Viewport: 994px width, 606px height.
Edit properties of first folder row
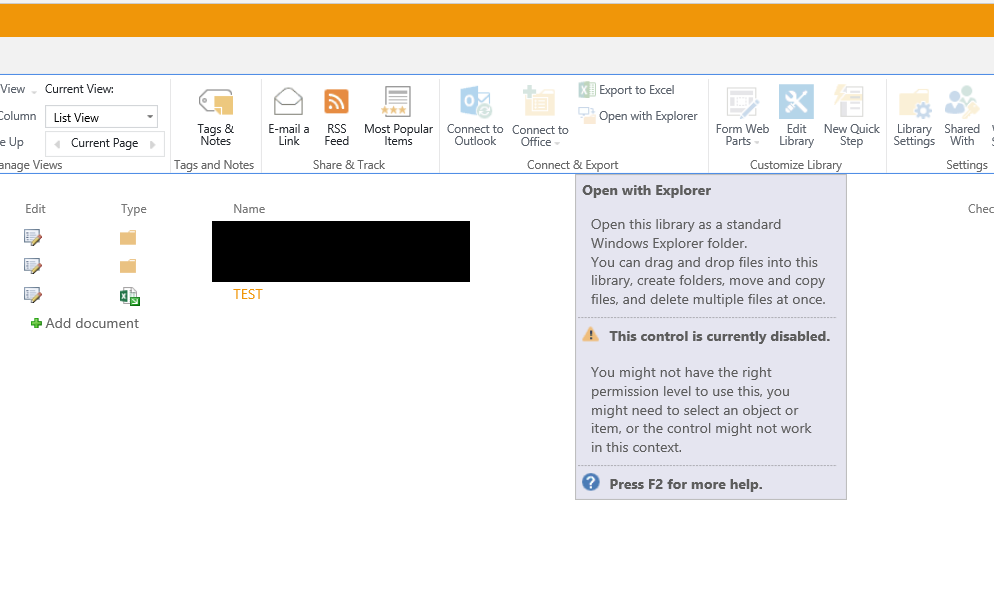click(32, 237)
